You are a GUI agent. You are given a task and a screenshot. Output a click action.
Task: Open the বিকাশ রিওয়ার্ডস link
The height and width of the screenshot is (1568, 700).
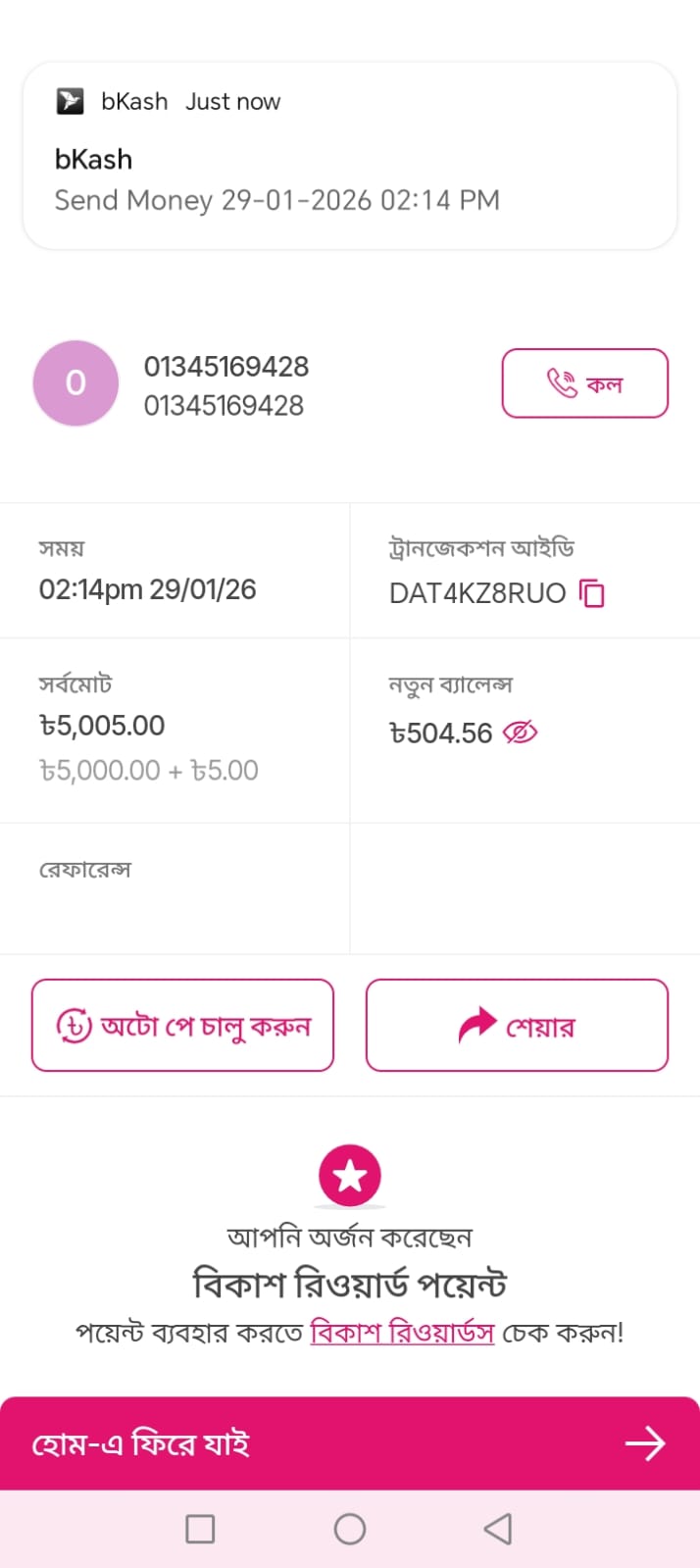[x=402, y=1333]
